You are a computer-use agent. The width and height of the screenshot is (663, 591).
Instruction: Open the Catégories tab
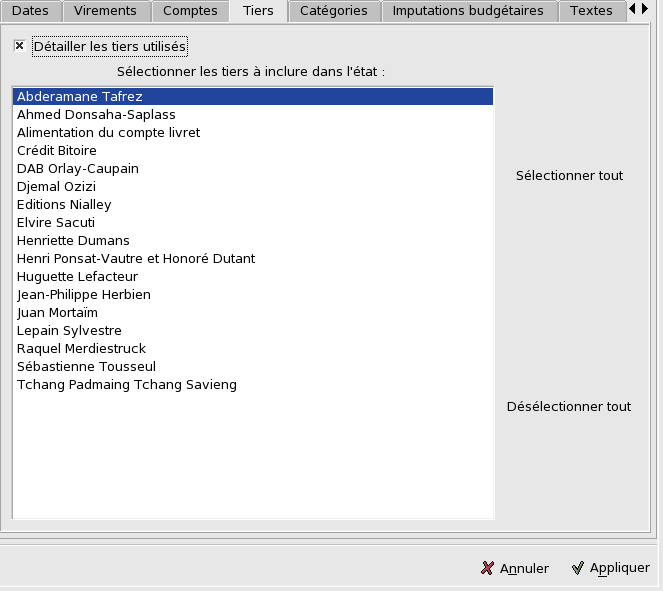coord(334,11)
